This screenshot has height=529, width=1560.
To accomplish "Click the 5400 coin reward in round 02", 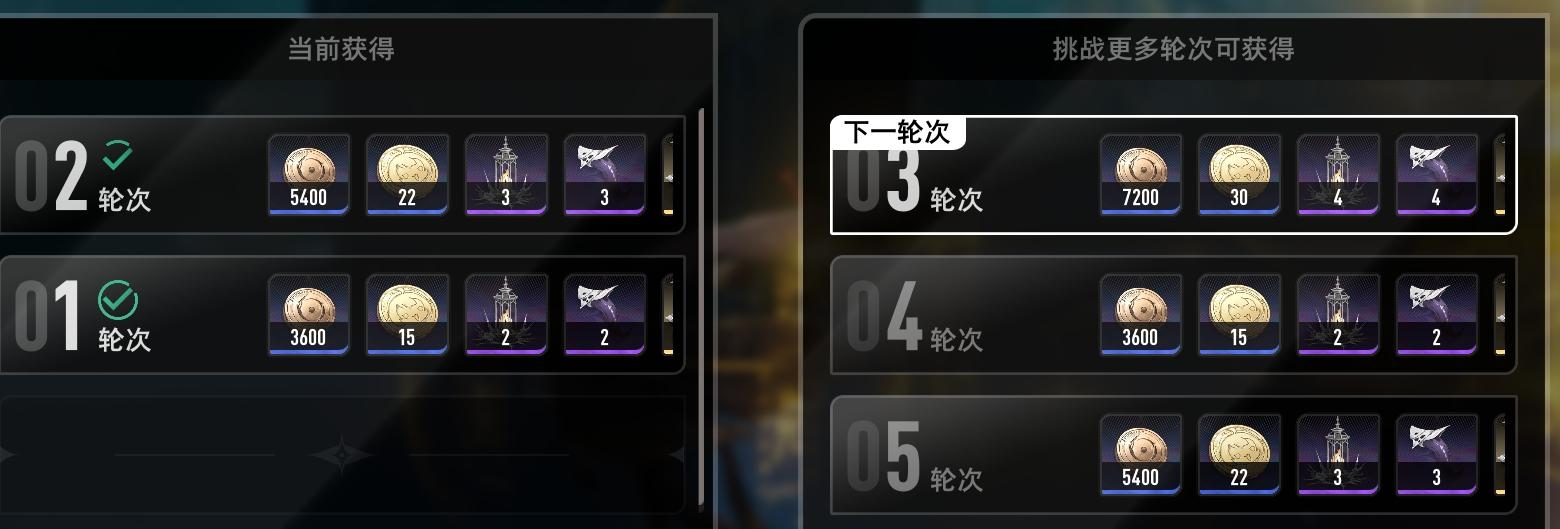I will coord(308,175).
